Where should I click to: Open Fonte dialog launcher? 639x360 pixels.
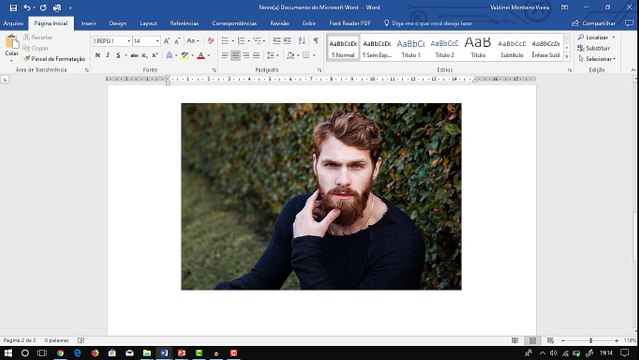(214, 70)
